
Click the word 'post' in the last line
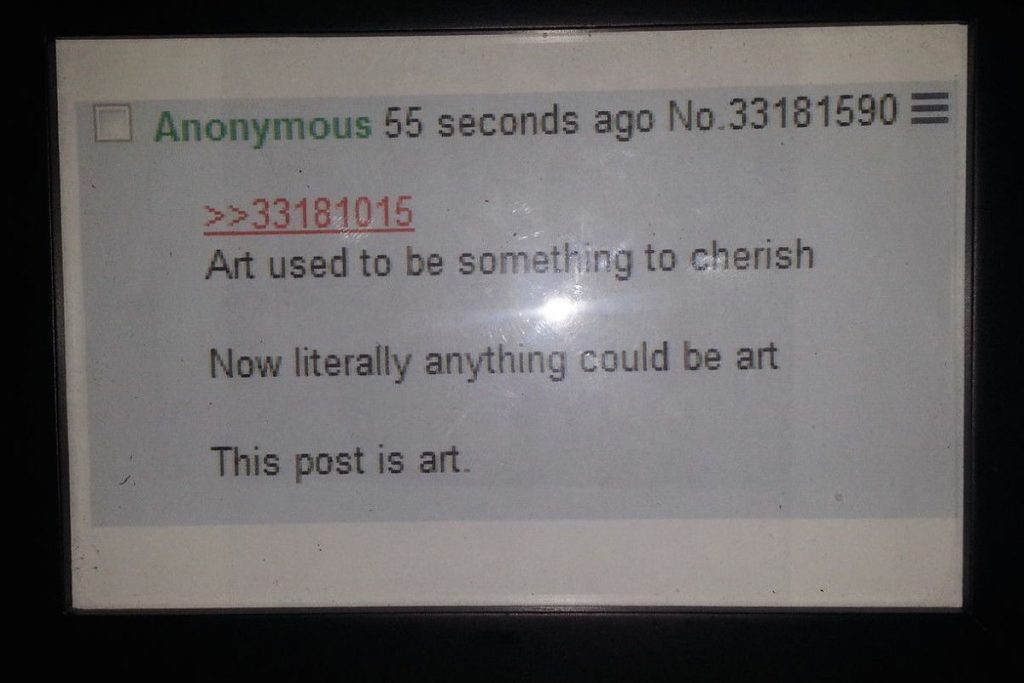click(329, 463)
